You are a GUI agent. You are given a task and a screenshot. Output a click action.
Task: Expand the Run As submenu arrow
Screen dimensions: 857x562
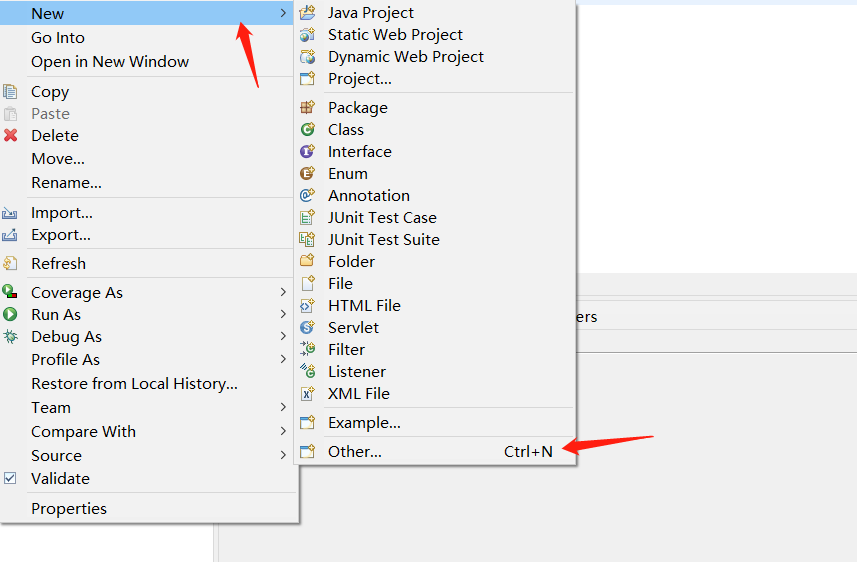tap(283, 314)
